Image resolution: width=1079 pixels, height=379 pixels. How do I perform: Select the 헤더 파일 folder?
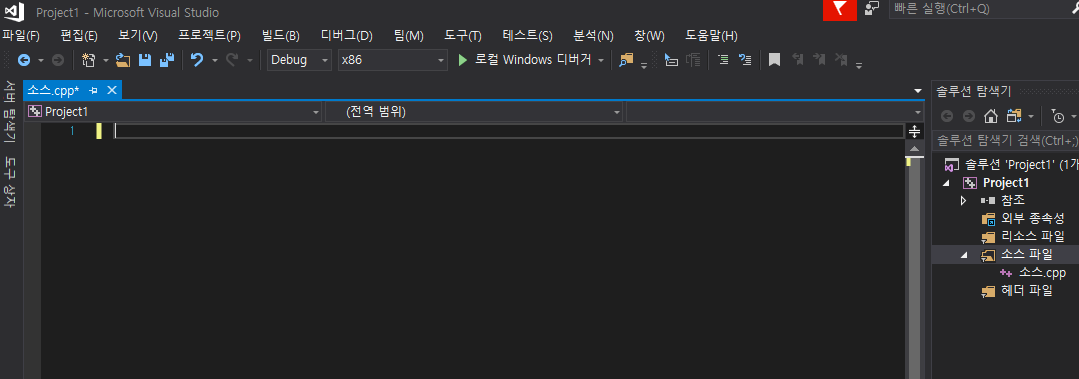[x=1027, y=291]
